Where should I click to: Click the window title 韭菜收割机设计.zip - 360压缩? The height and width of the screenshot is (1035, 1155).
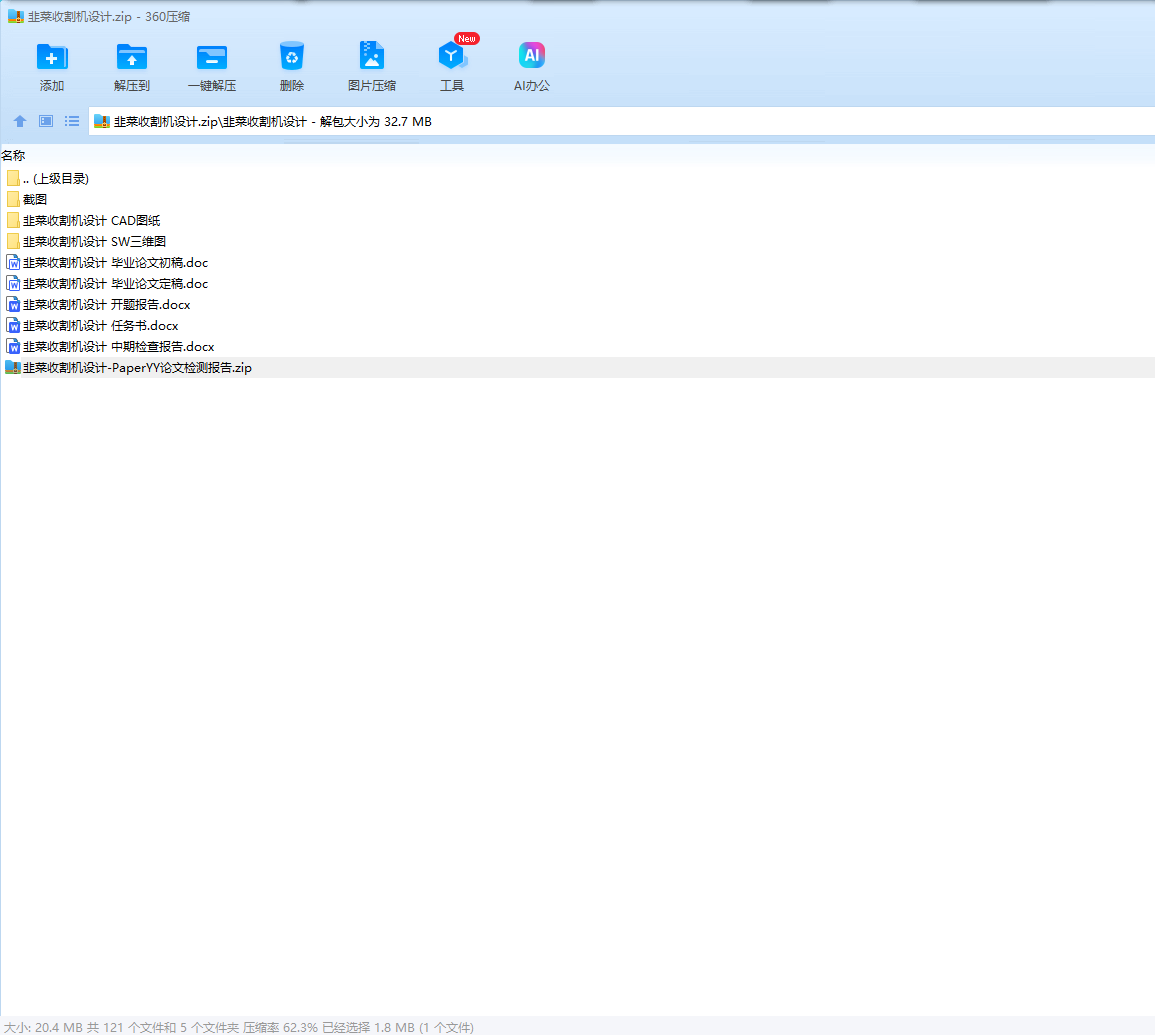(109, 16)
